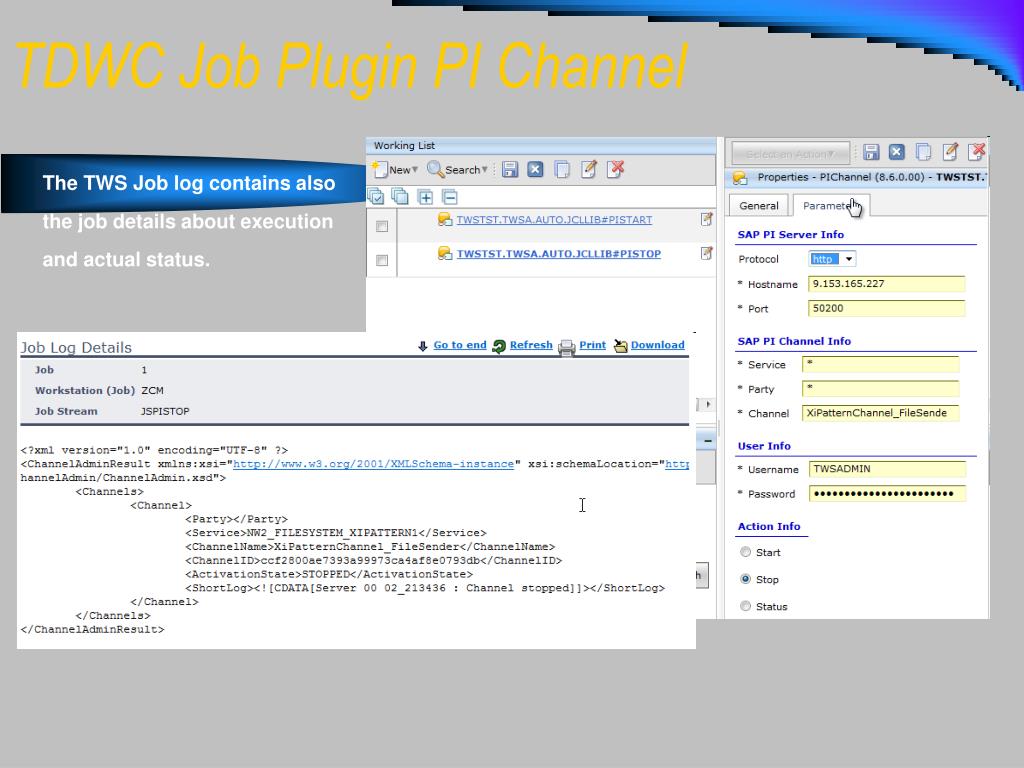Click the Username field
The height and width of the screenshot is (768, 1024).
[x=887, y=469]
